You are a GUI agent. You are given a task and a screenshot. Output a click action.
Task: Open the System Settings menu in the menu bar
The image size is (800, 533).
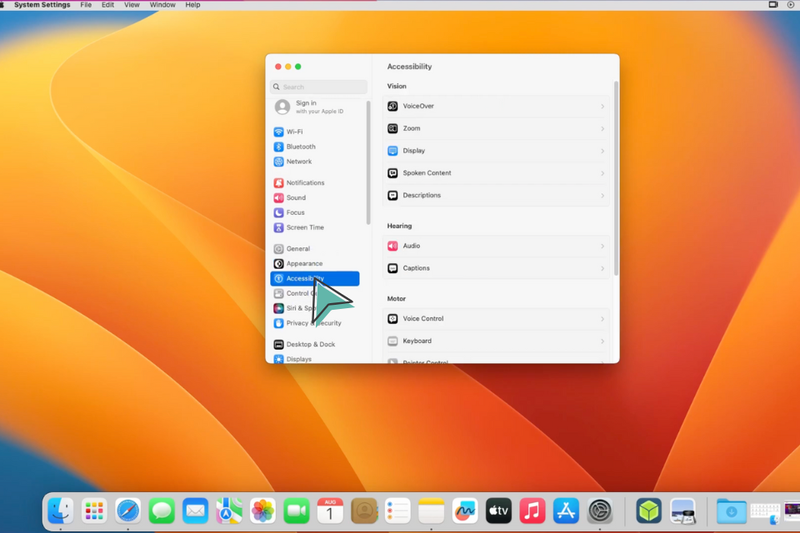click(x=42, y=5)
